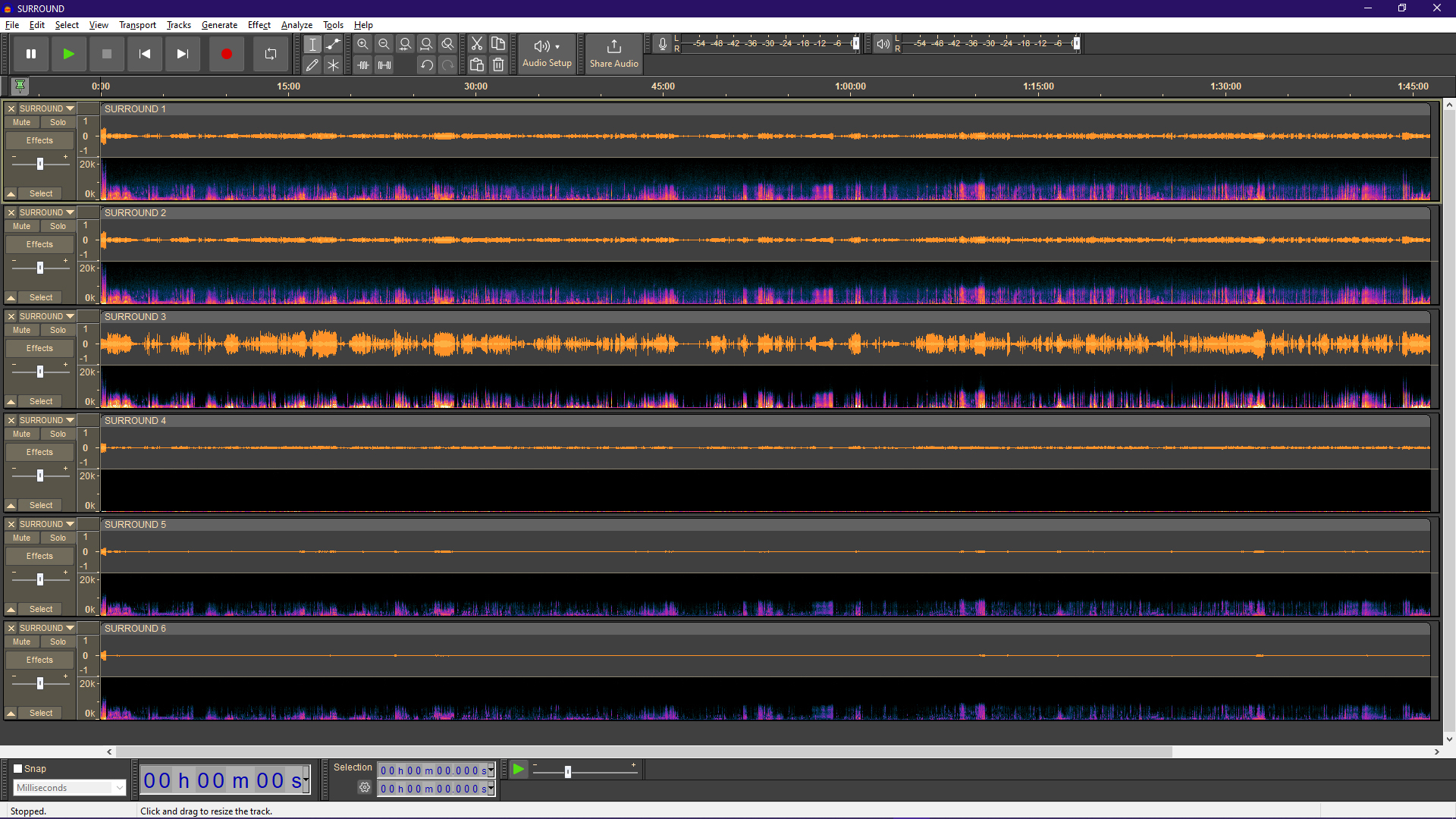Enable the Snap checkbox
This screenshot has height=819, width=1456.
(x=18, y=768)
